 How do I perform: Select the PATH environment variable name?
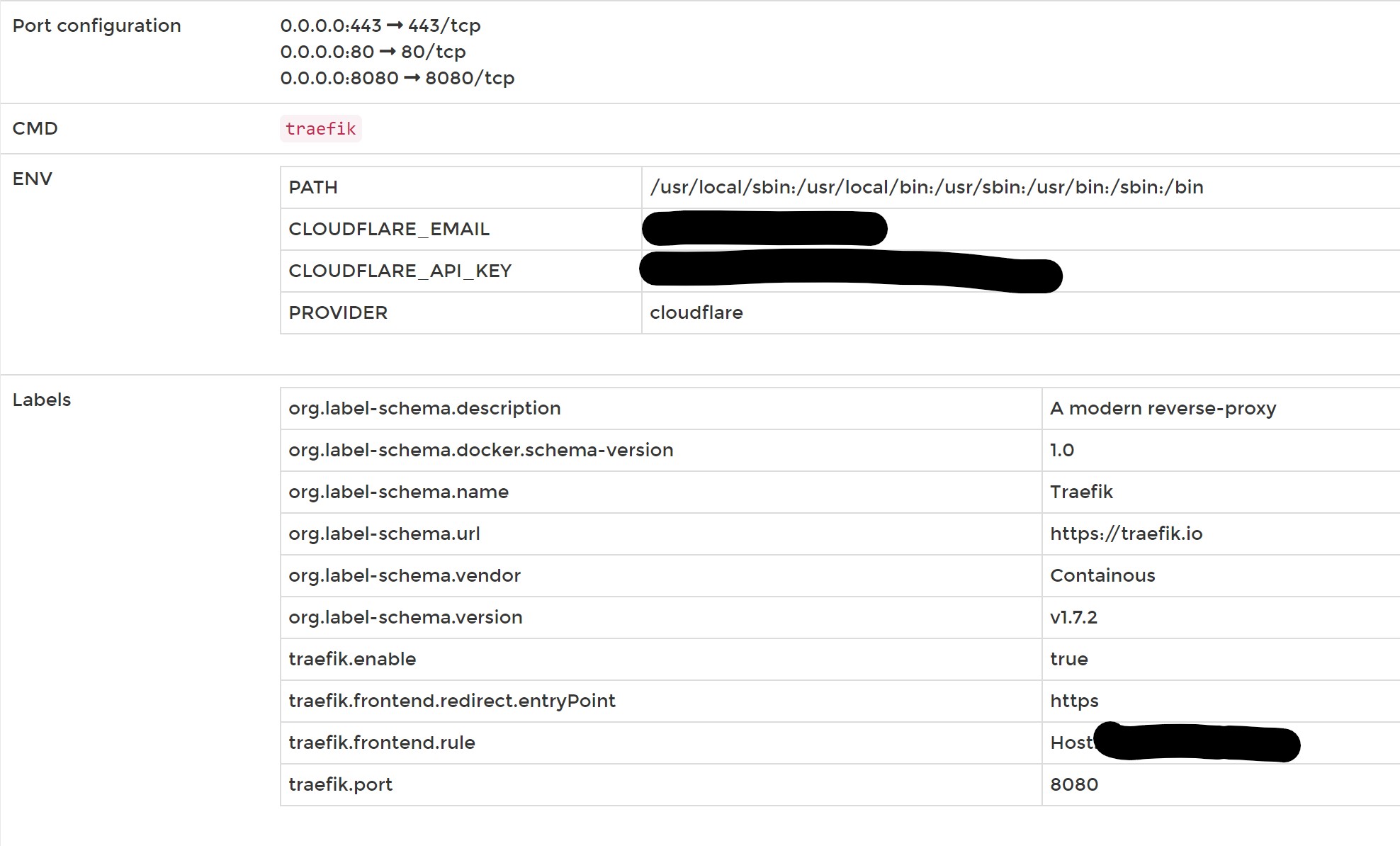coord(312,187)
